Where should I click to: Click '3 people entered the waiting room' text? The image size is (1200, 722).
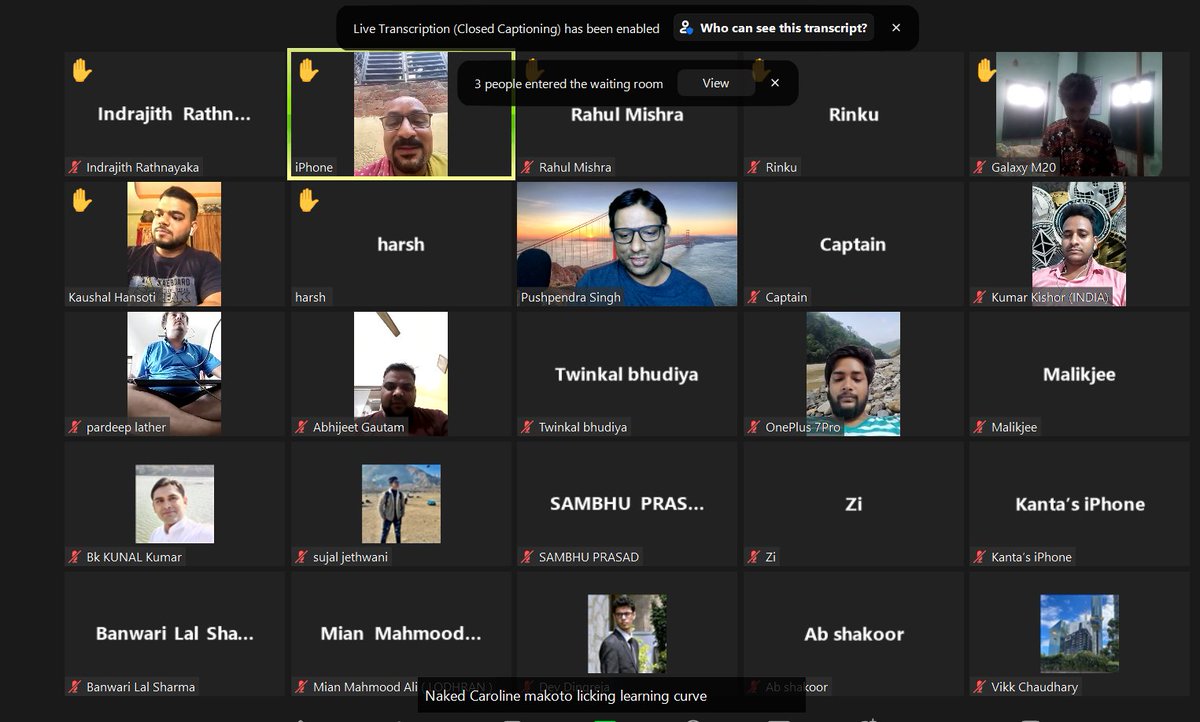click(568, 84)
